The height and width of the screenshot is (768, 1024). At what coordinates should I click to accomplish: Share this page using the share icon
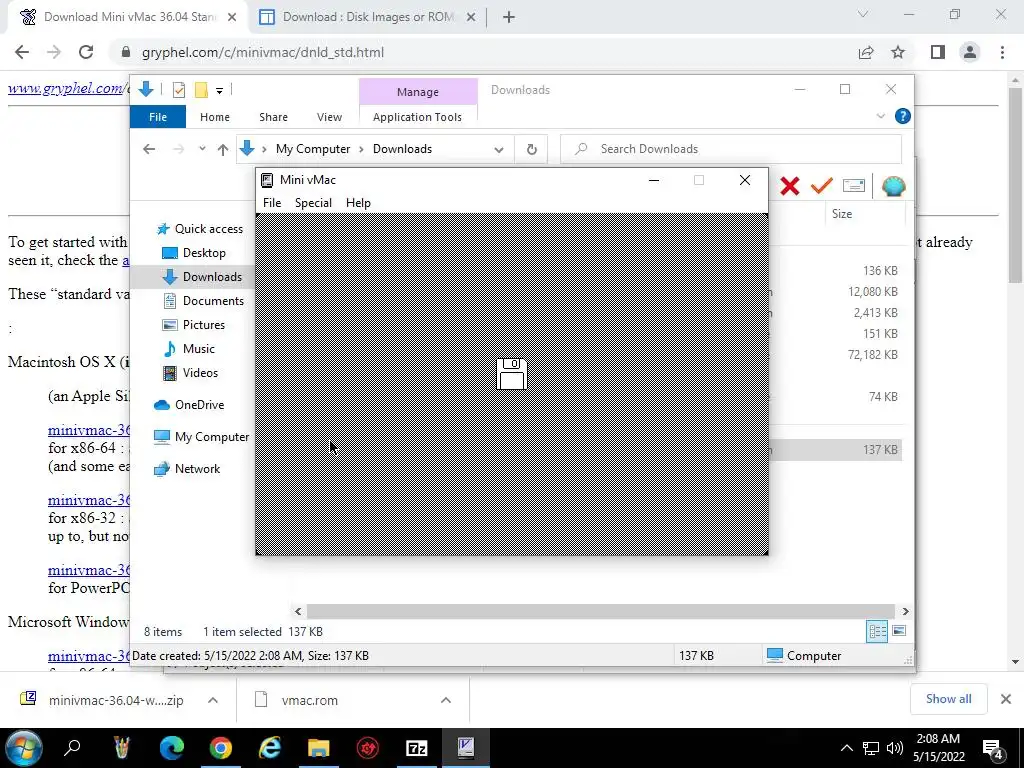point(866,52)
